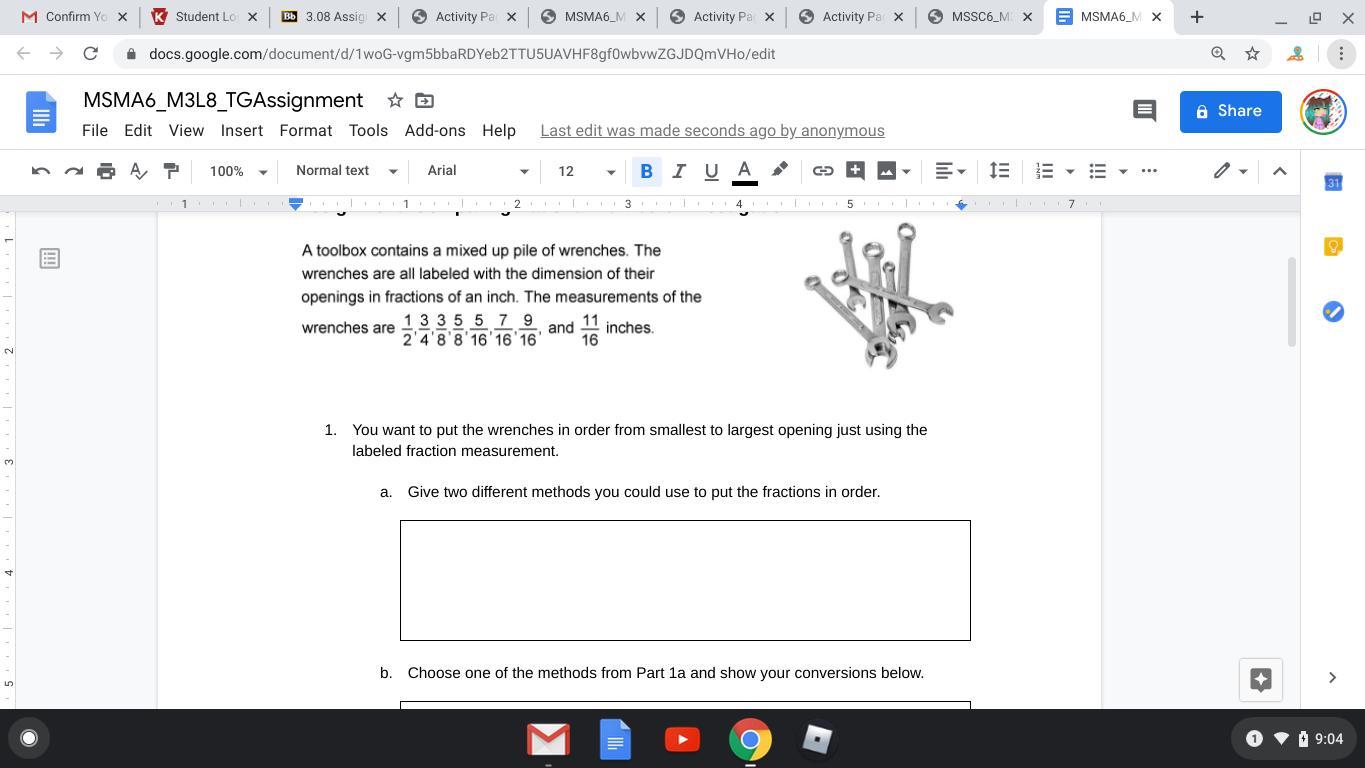Open the font size dropdown
The image size is (1365, 768).
[x=586, y=171]
